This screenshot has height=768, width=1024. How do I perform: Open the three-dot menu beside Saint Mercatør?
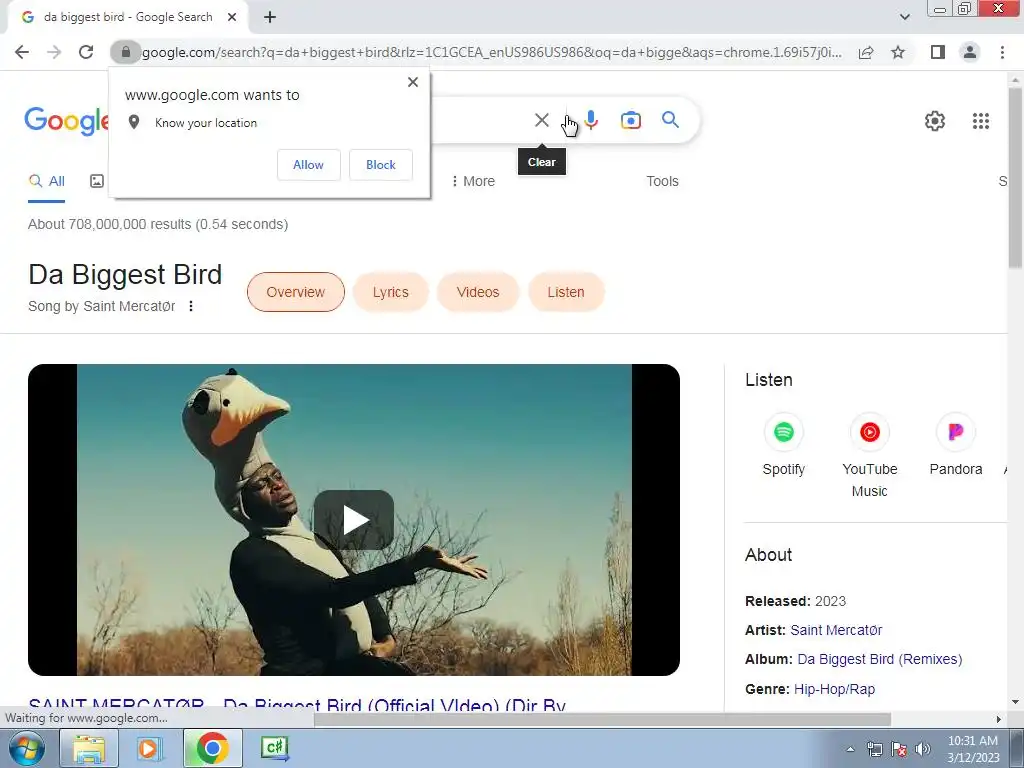(x=191, y=306)
